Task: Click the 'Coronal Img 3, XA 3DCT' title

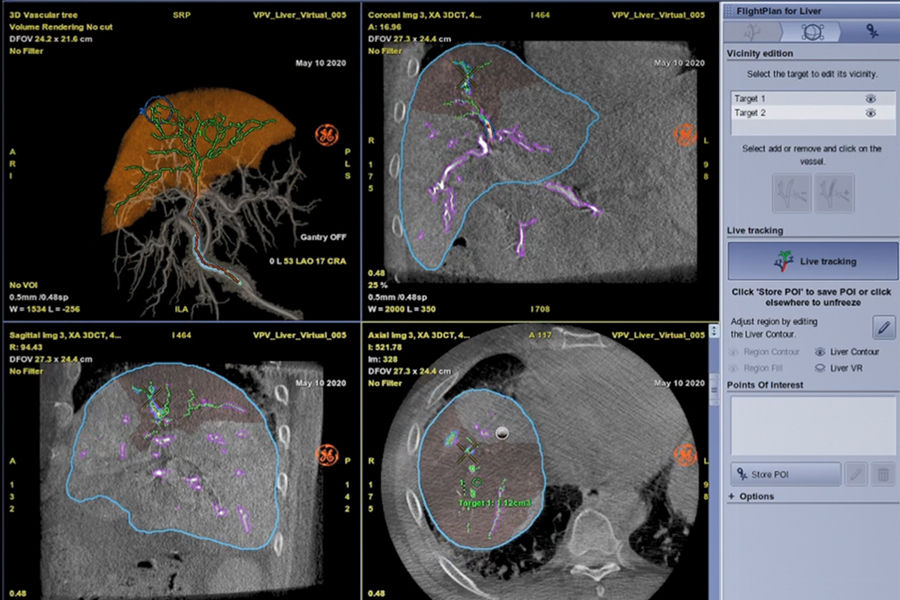Action: [424, 15]
